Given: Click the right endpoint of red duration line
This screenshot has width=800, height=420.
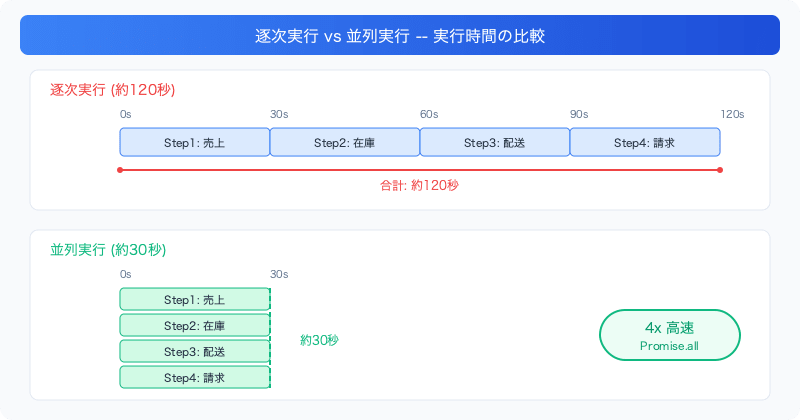Looking at the screenshot, I should point(720,170).
